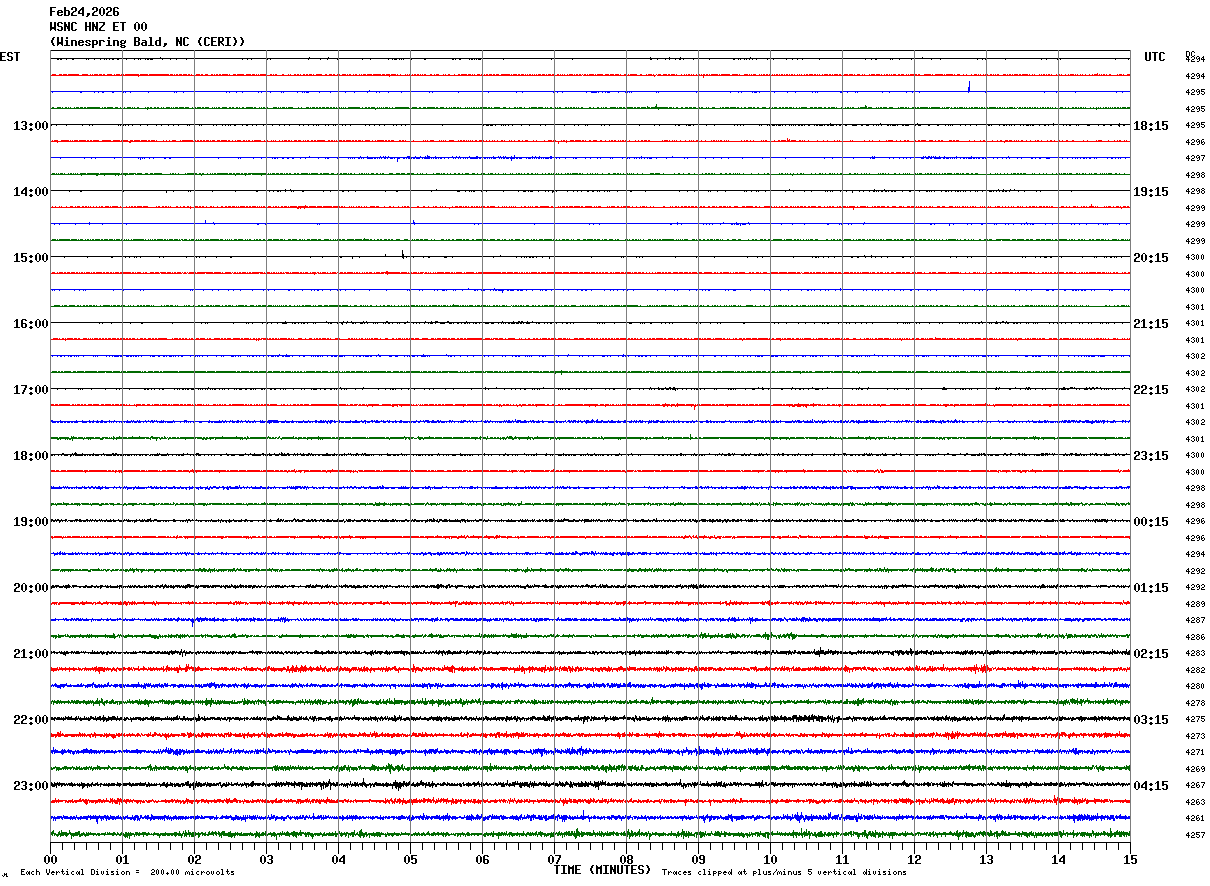Image resolution: width=1210 pixels, height=886 pixels.
Task: Select the 14:00 EST row label
Action: coord(30,192)
